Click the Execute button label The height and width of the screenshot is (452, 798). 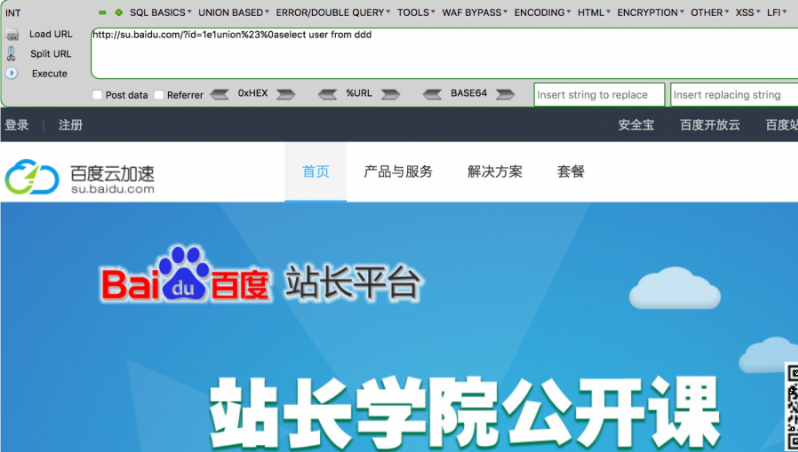tap(49, 74)
